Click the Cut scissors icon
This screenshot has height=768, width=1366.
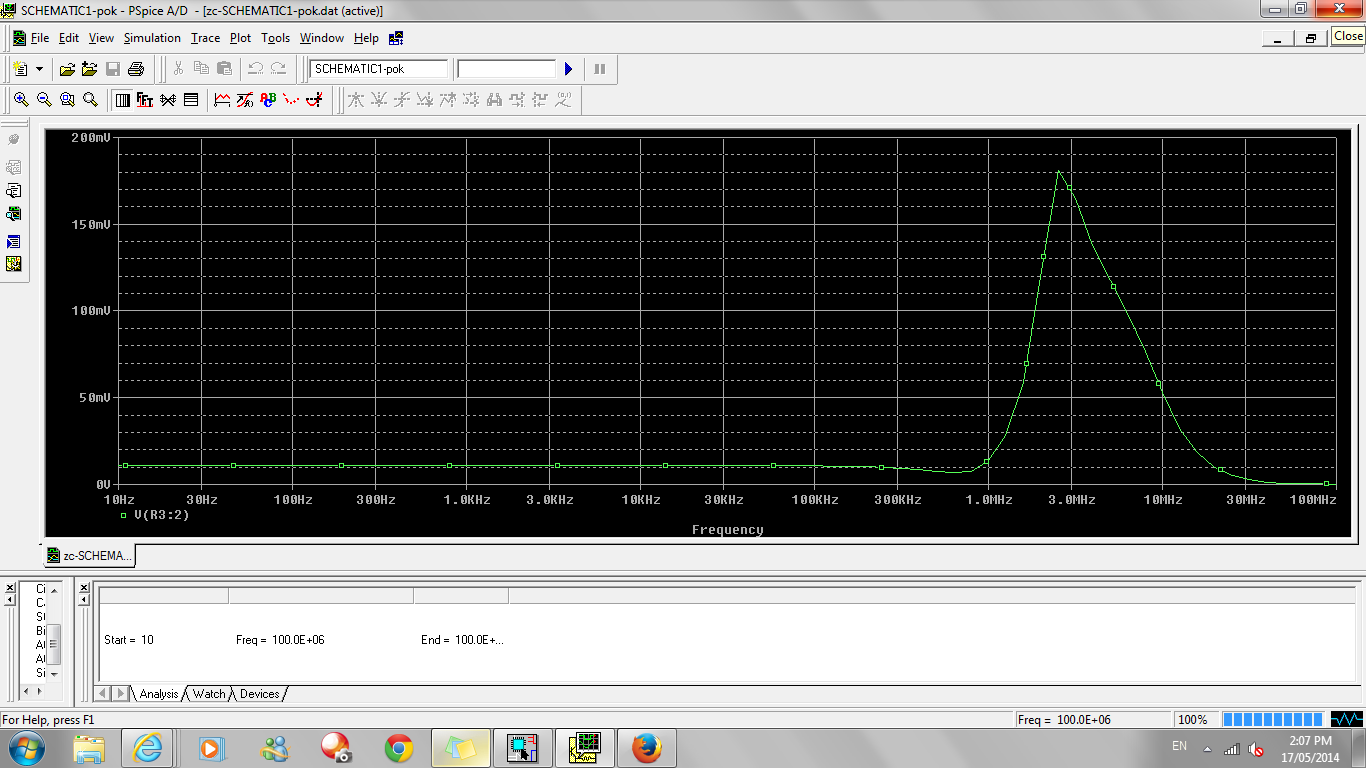(178, 69)
